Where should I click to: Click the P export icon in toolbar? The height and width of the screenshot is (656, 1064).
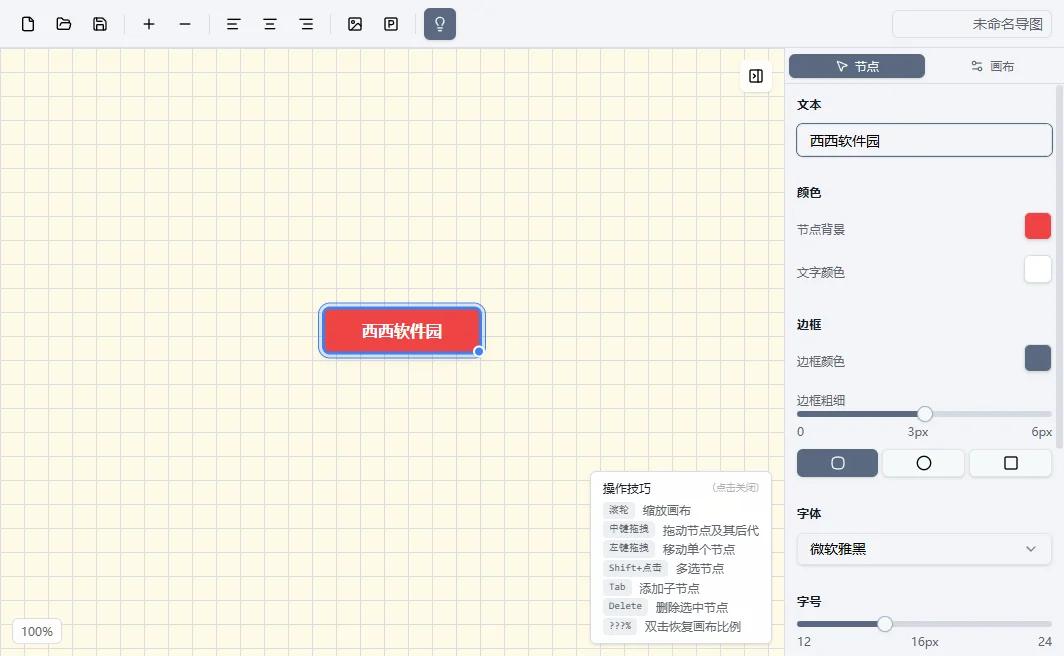(391, 24)
